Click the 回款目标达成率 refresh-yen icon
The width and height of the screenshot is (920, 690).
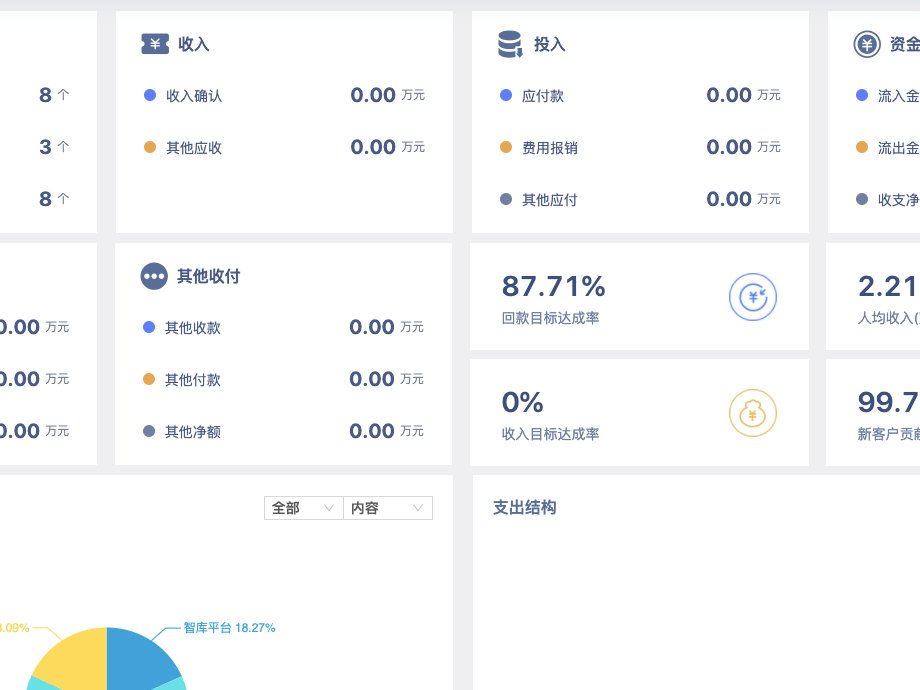tap(752, 297)
